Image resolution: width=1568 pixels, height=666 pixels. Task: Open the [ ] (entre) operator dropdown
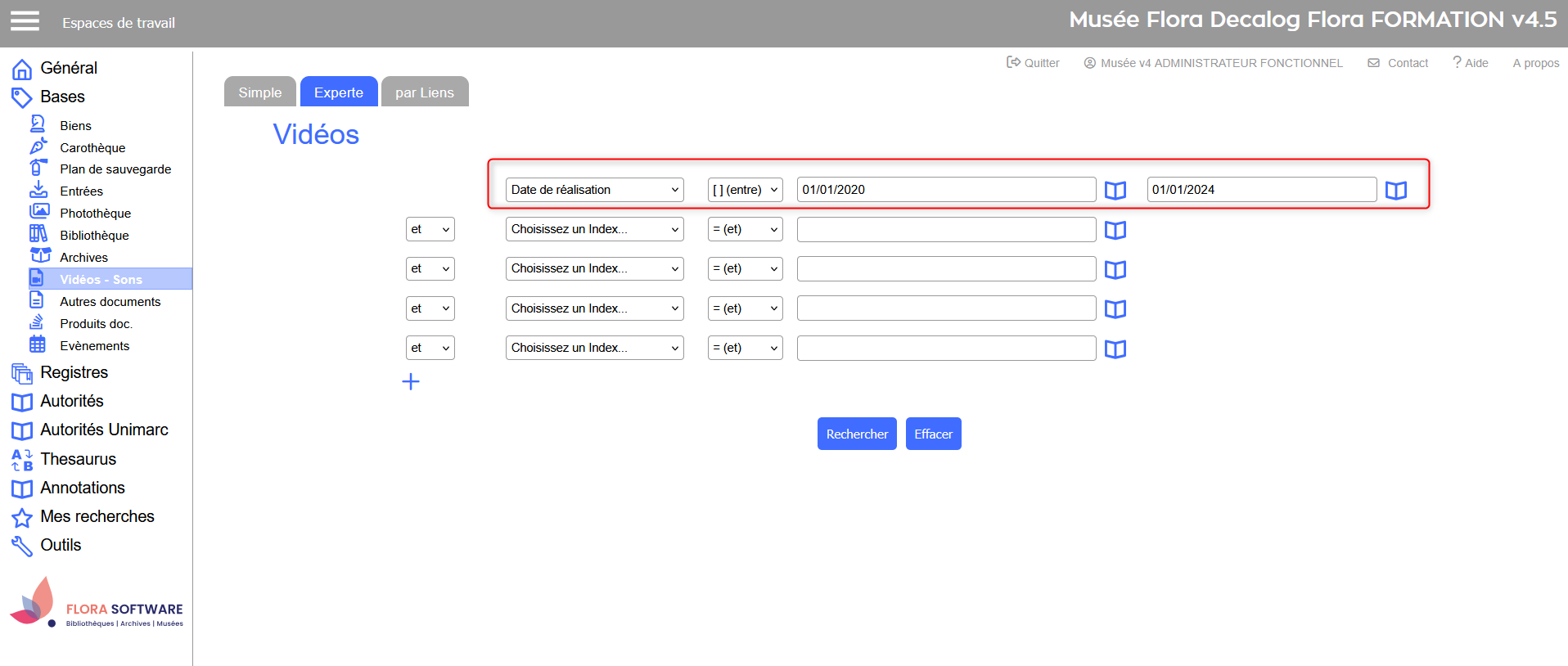pos(745,190)
